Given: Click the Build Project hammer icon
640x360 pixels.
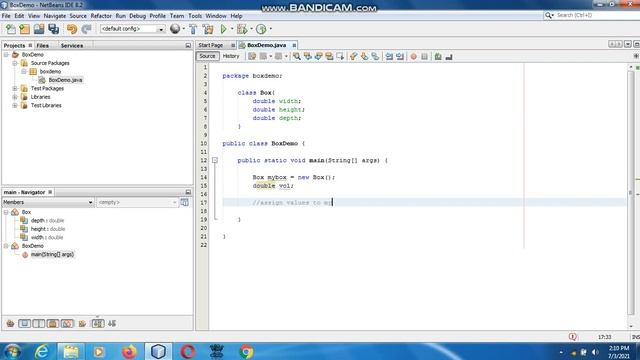Looking at the screenshot, I should pyautogui.click(x=193, y=29).
